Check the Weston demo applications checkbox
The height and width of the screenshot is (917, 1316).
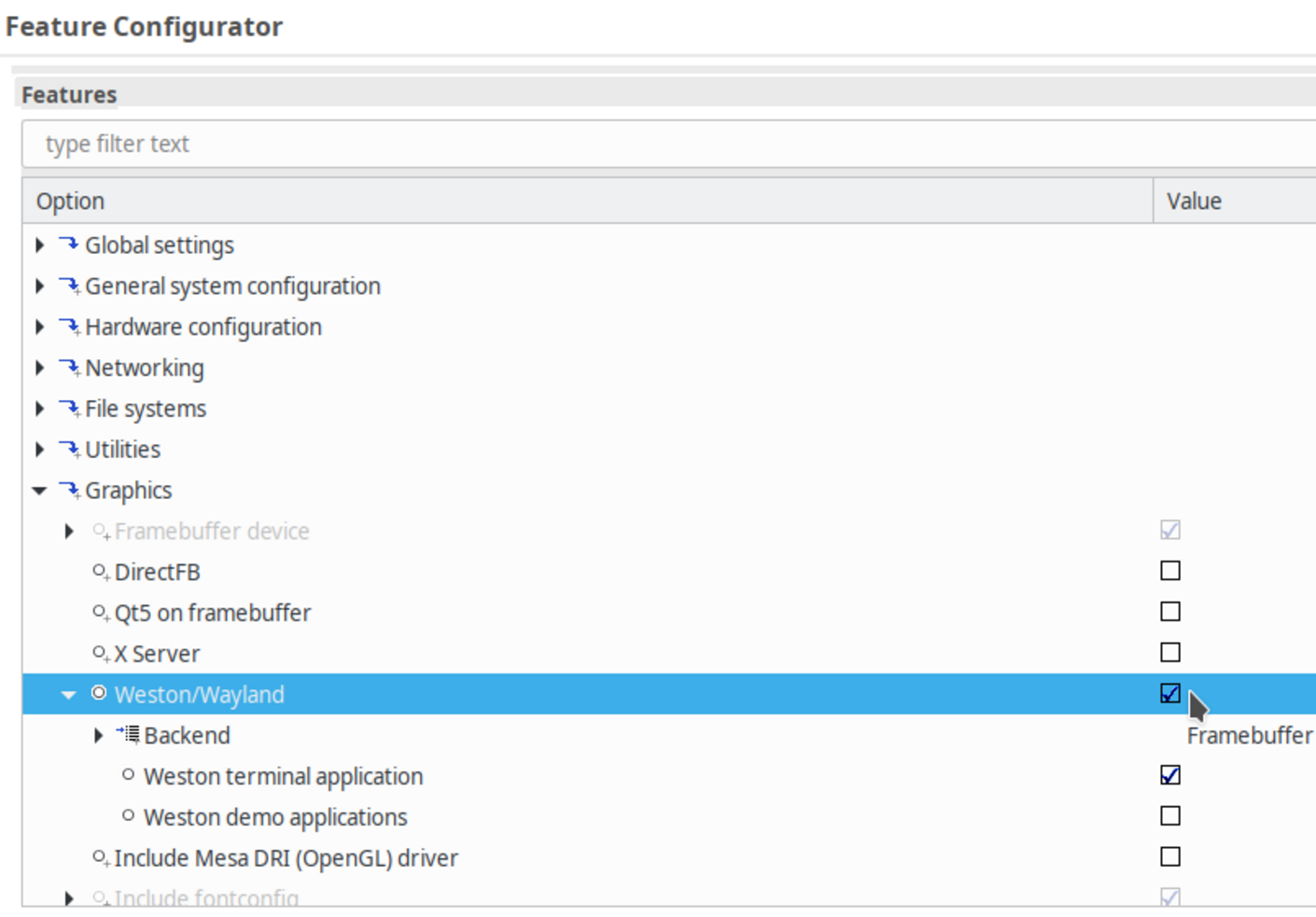tap(1169, 815)
